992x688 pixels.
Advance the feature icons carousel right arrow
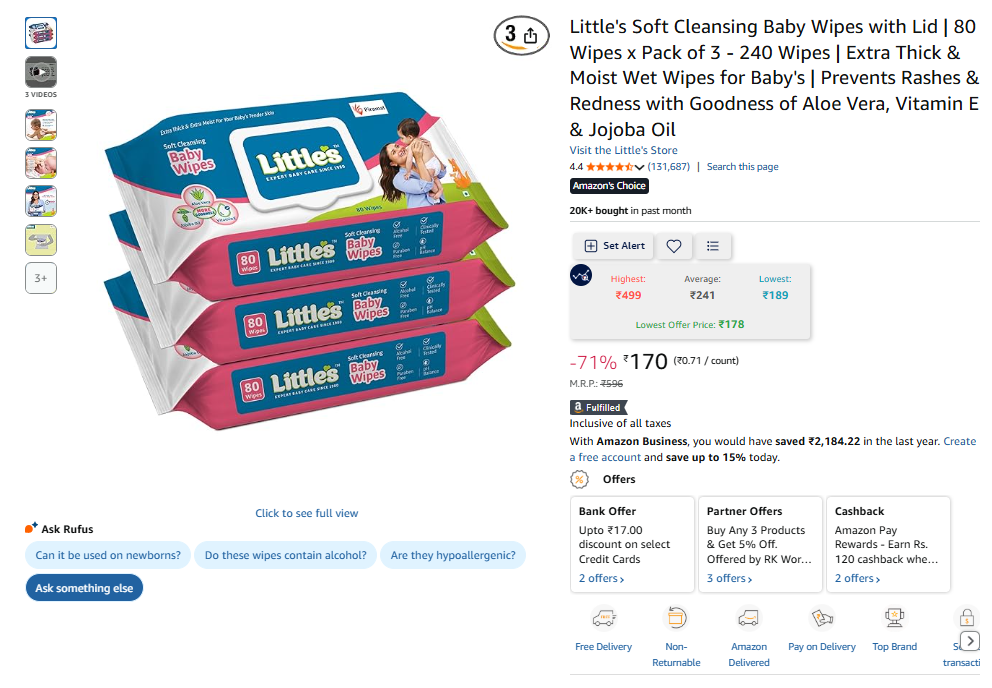[970, 641]
